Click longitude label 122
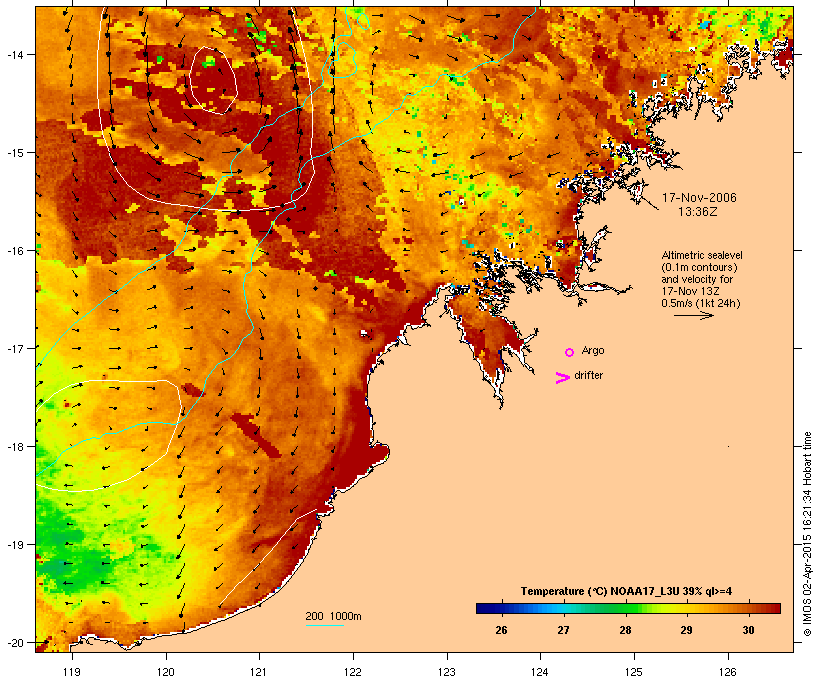Image resolution: width=820 pixels, height=680 pixels. coord(352,672)
